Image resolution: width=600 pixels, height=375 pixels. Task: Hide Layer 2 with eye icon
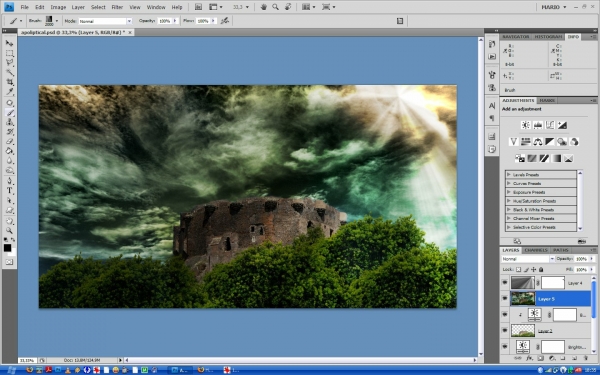point(505,330)
